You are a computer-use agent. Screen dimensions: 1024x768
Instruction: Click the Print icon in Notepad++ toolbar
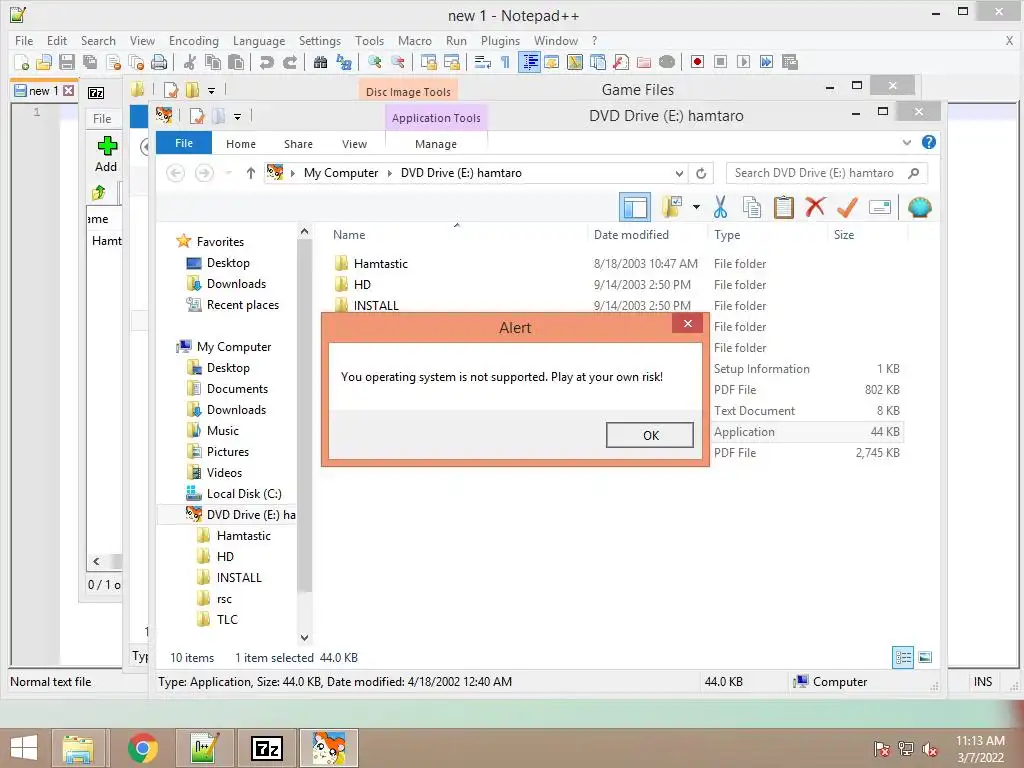[x=159, y=62]
